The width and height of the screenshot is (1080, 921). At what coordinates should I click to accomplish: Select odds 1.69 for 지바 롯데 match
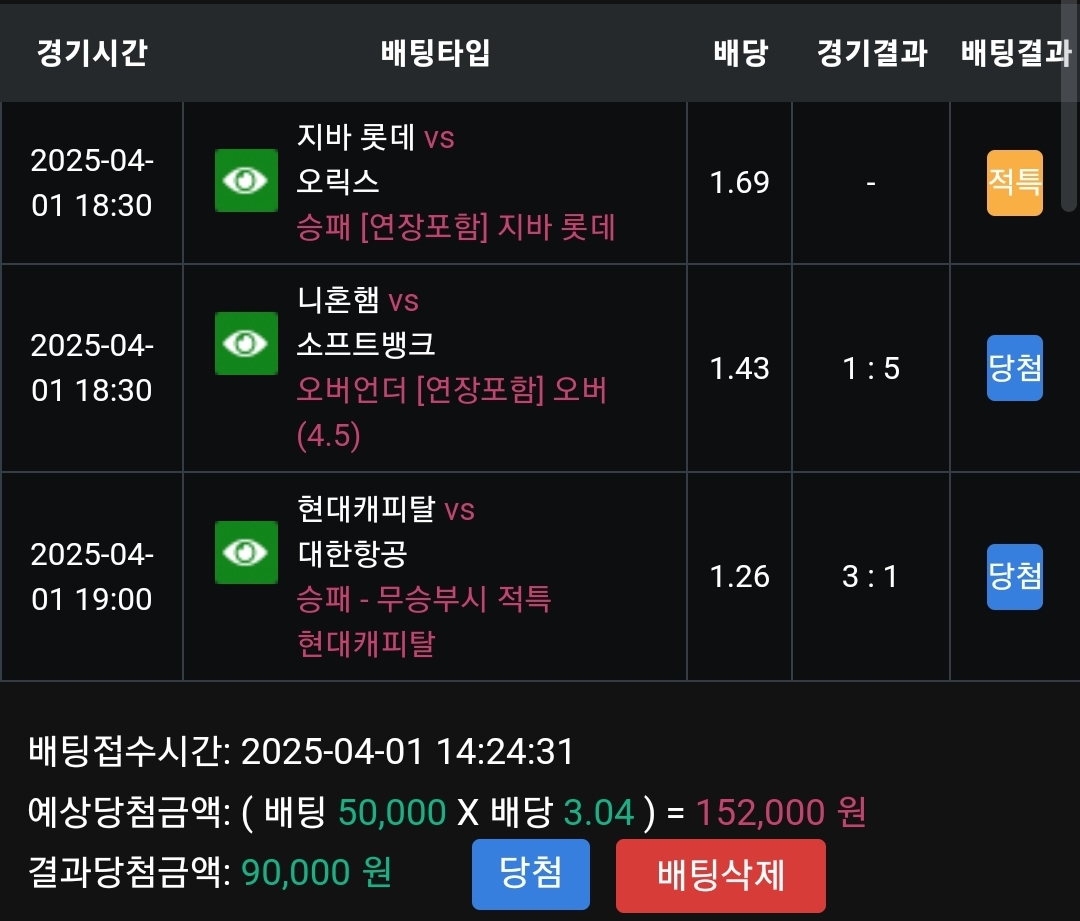[740, 183]
